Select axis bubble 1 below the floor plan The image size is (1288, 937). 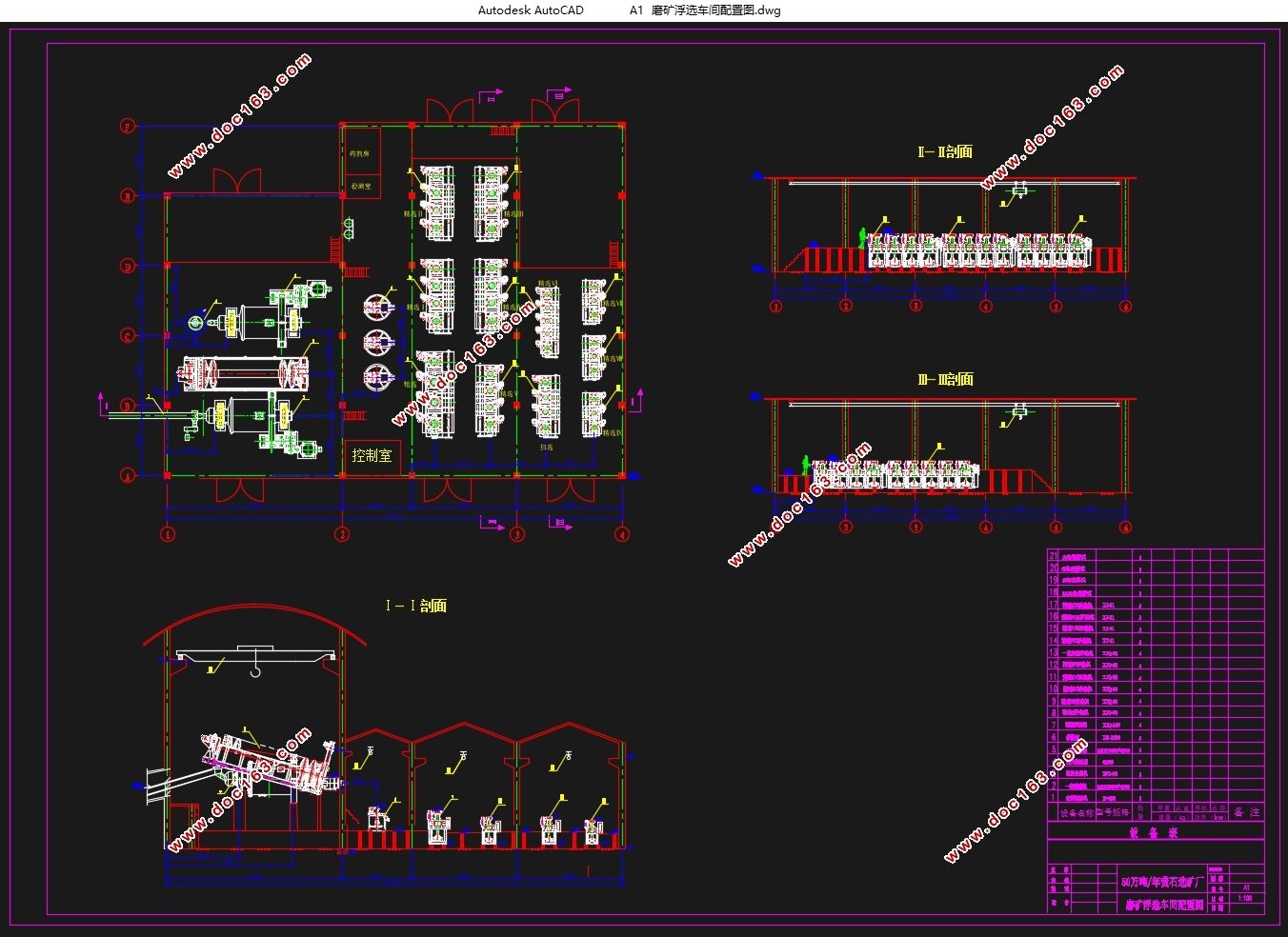[168, 534]
